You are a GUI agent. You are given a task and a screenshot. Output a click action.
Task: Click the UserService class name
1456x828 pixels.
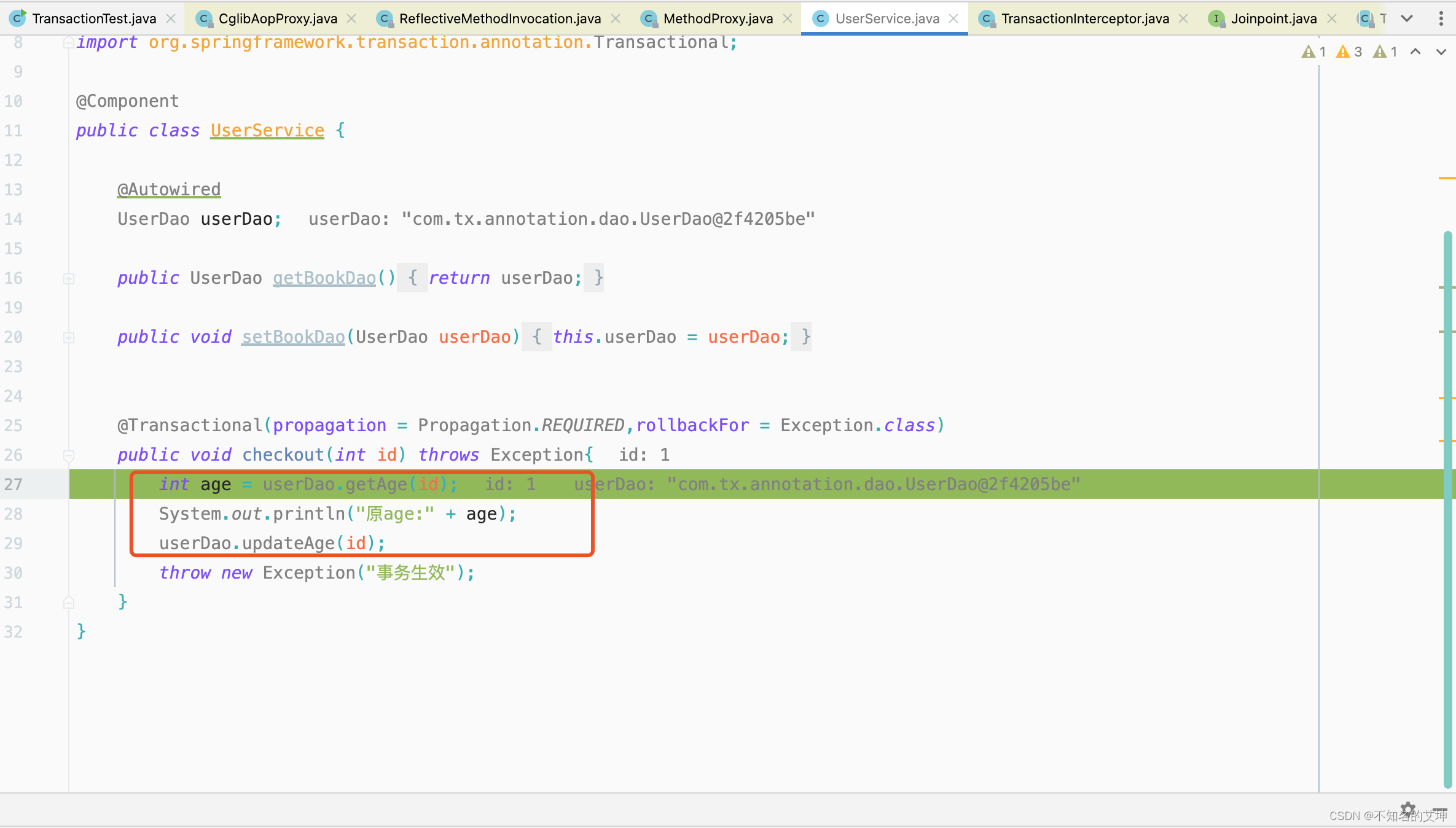(x=267, y=130)
